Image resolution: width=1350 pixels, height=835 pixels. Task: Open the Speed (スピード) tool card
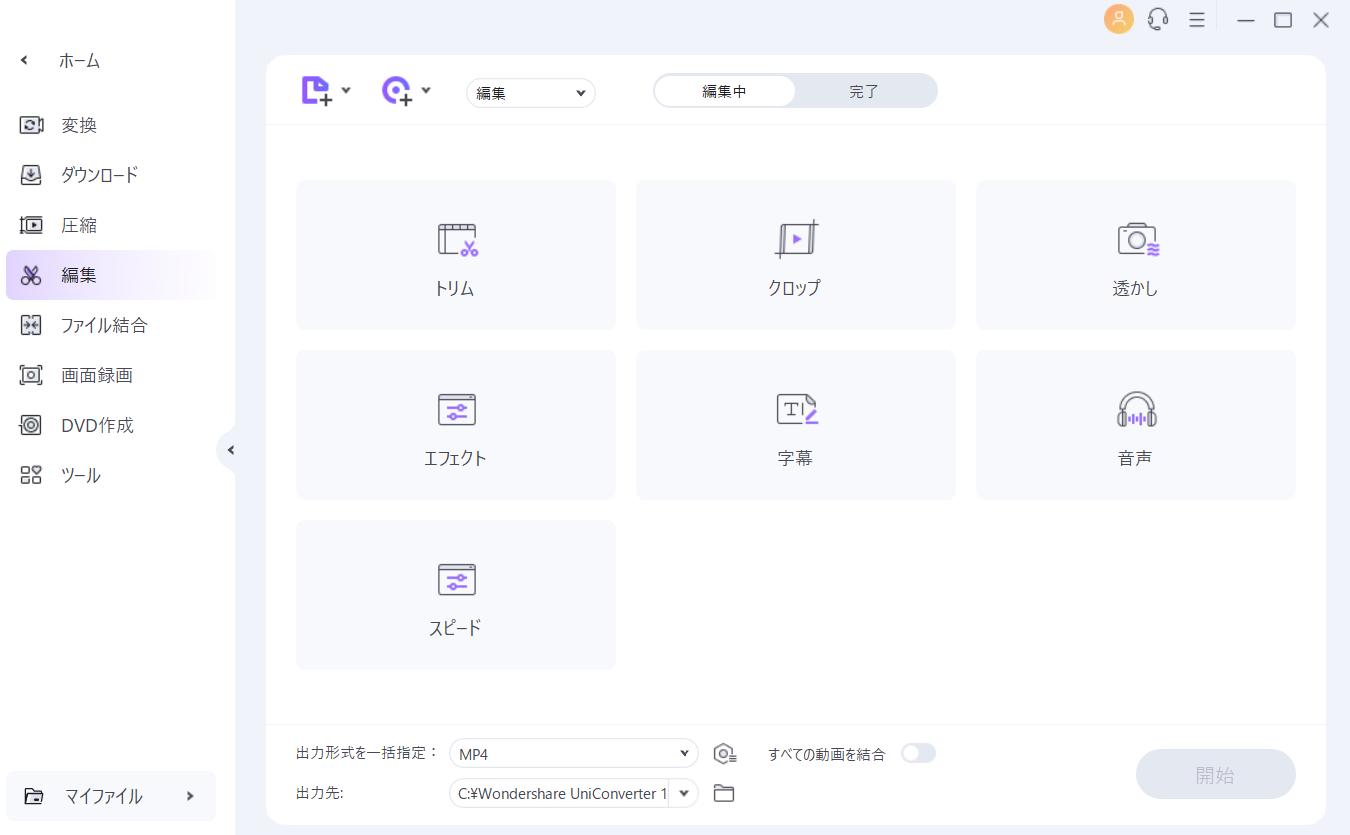coord(456,595)
